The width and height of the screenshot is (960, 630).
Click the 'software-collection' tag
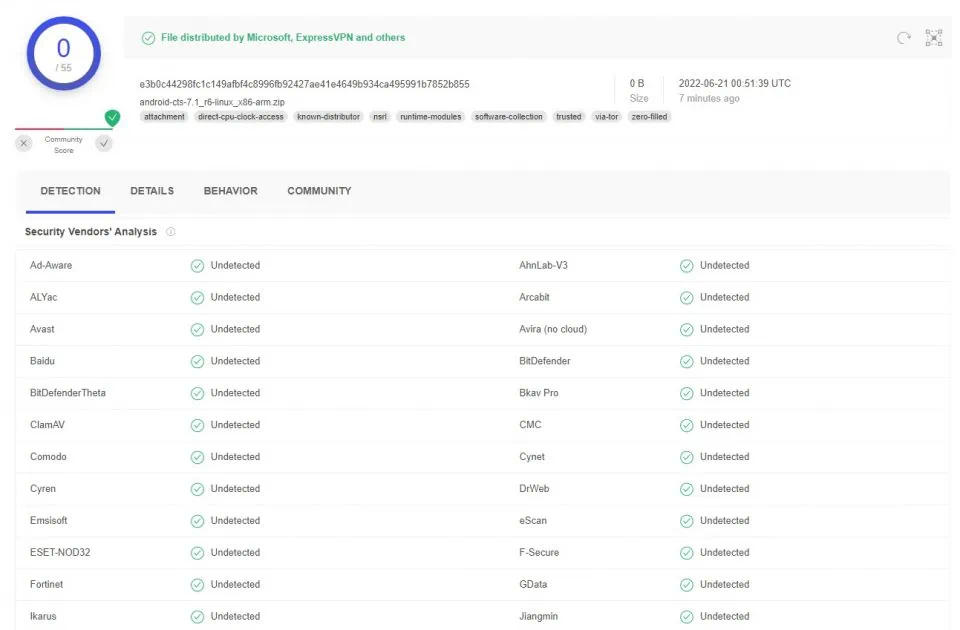pyautogui.click(x=508, y=117)
